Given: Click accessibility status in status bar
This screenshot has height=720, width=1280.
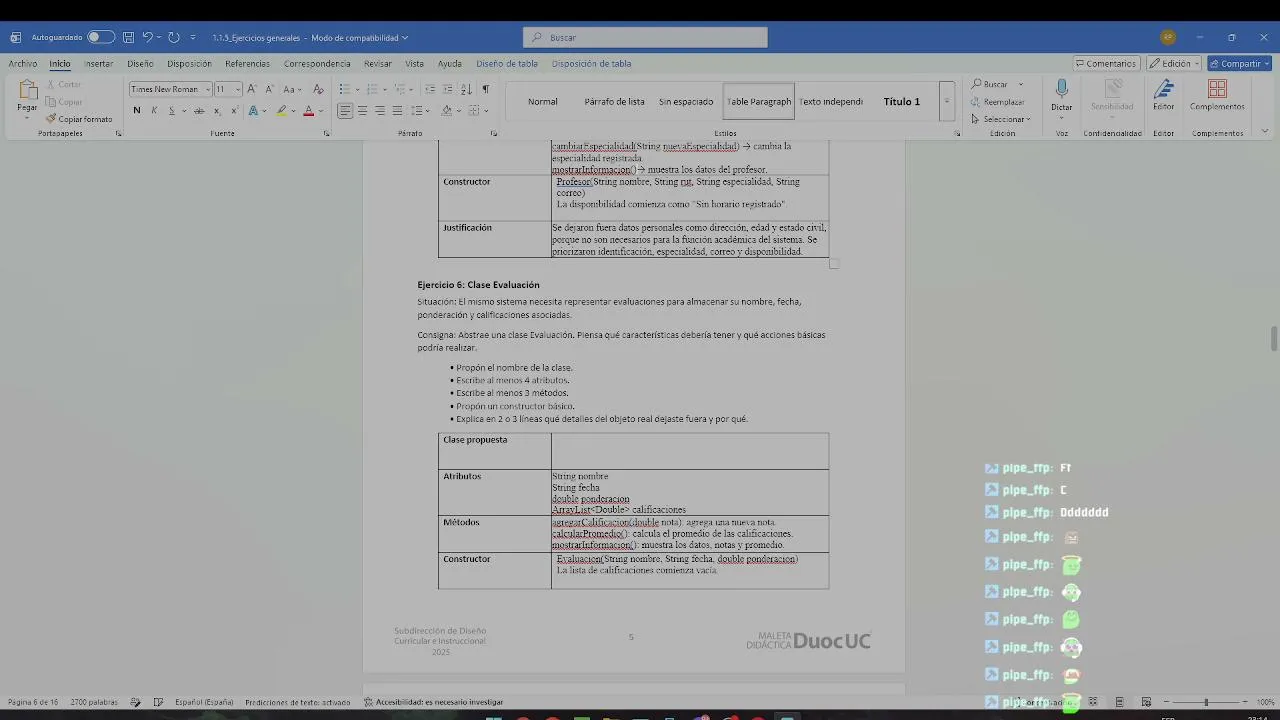Looking at the screenshot, I should tap(433, 702).
